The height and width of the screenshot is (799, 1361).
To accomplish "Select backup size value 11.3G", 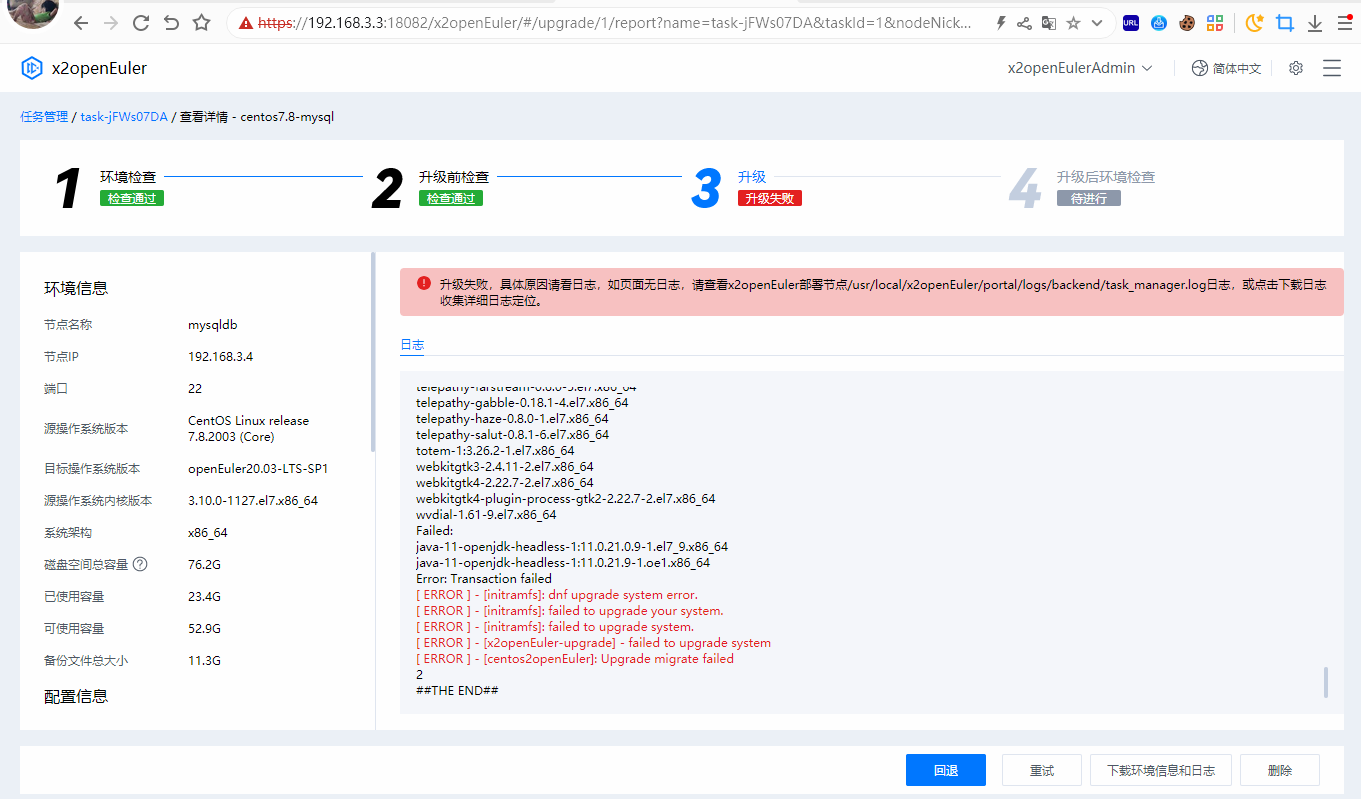I will (204, 661).
